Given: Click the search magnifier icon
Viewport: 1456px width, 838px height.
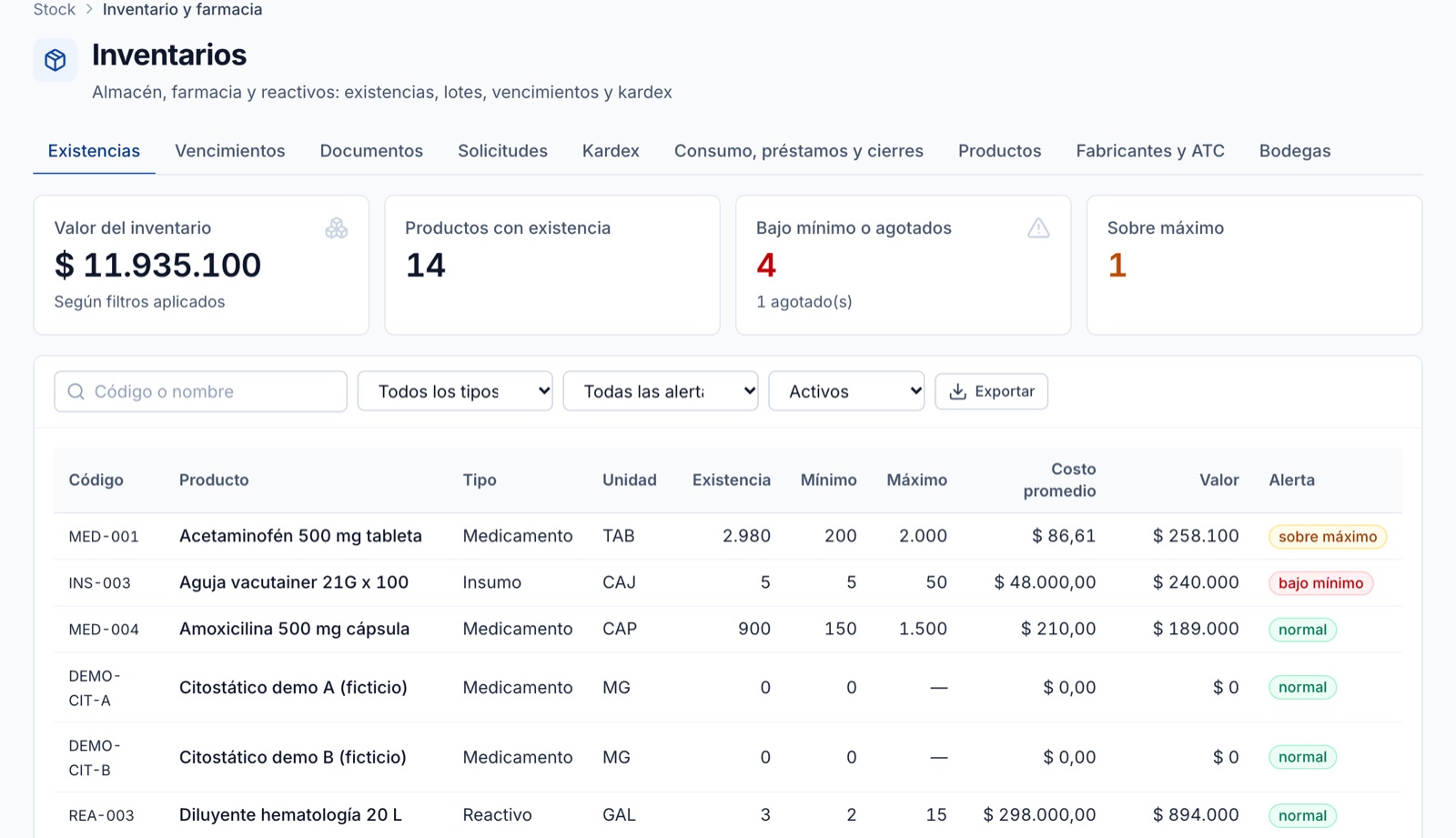Looking at the screenshot, I should pyautogui.click(x=76, y=391).
